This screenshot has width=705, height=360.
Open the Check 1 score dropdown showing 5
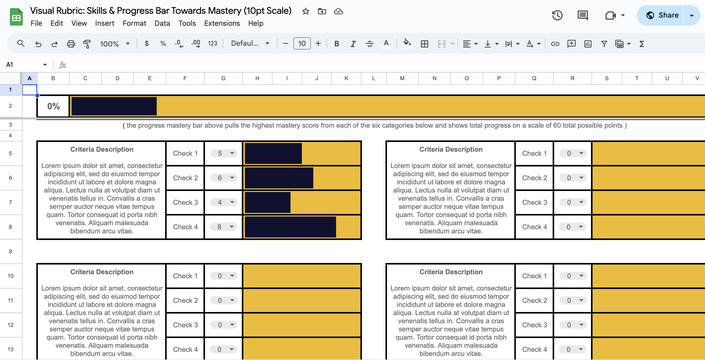tap(223, 153)
